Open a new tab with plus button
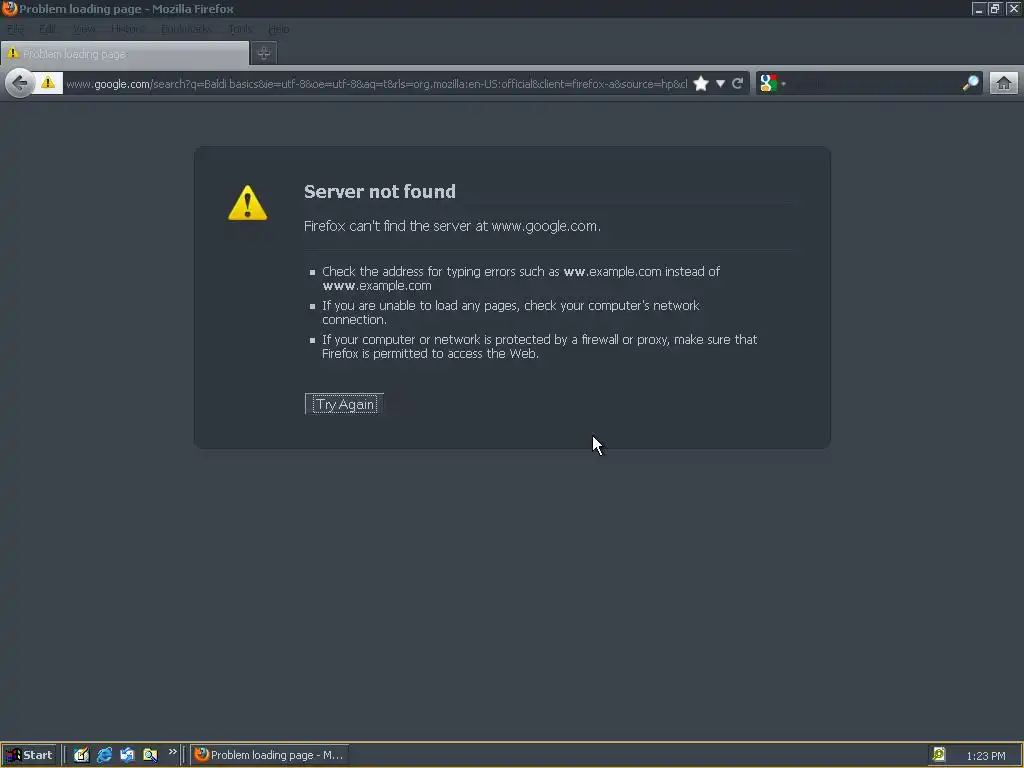The image size is (1024, 768). (264, 54)
